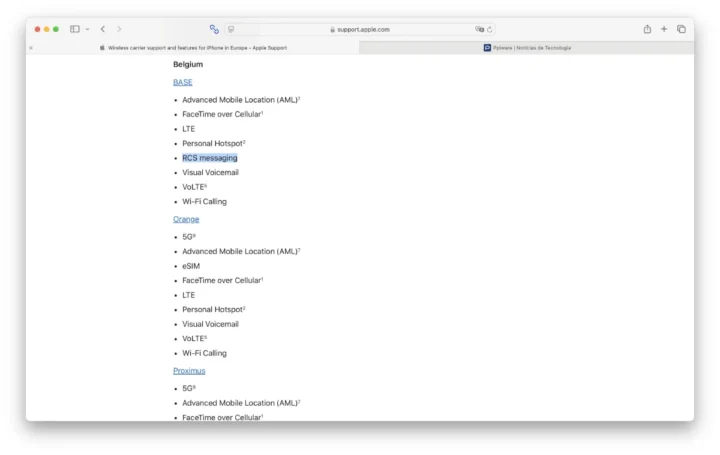720x455 pixels.
Task: Open the BASE carrier link
Action: coord(183,82)
